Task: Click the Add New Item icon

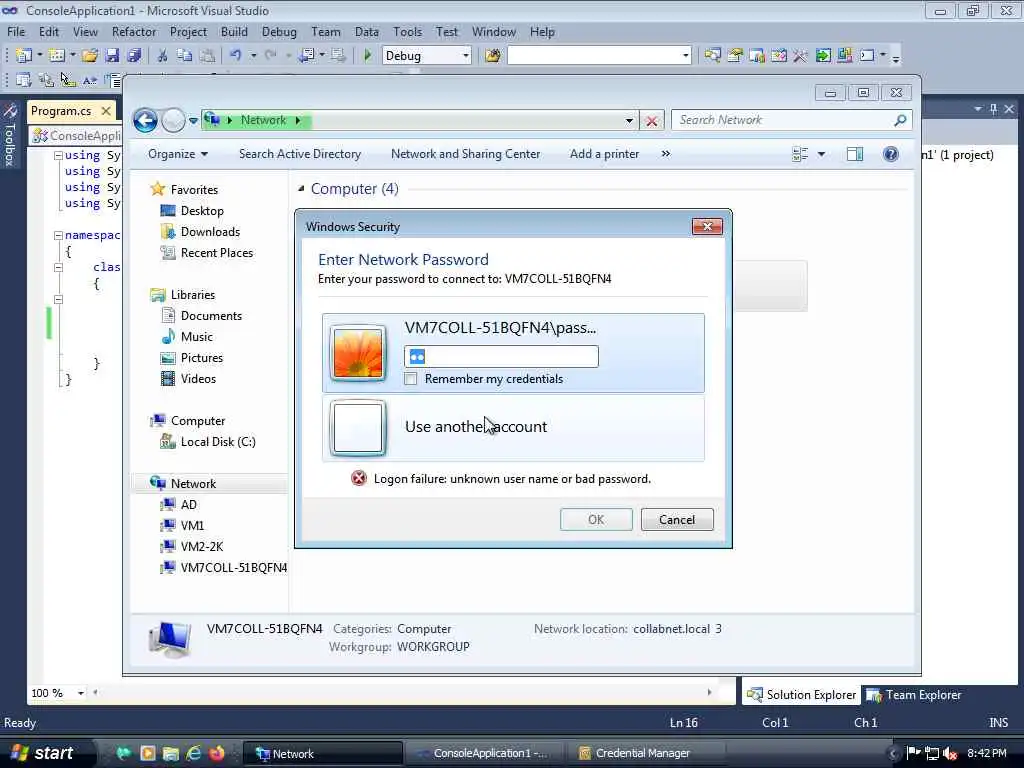Action: tap(57, 56)
